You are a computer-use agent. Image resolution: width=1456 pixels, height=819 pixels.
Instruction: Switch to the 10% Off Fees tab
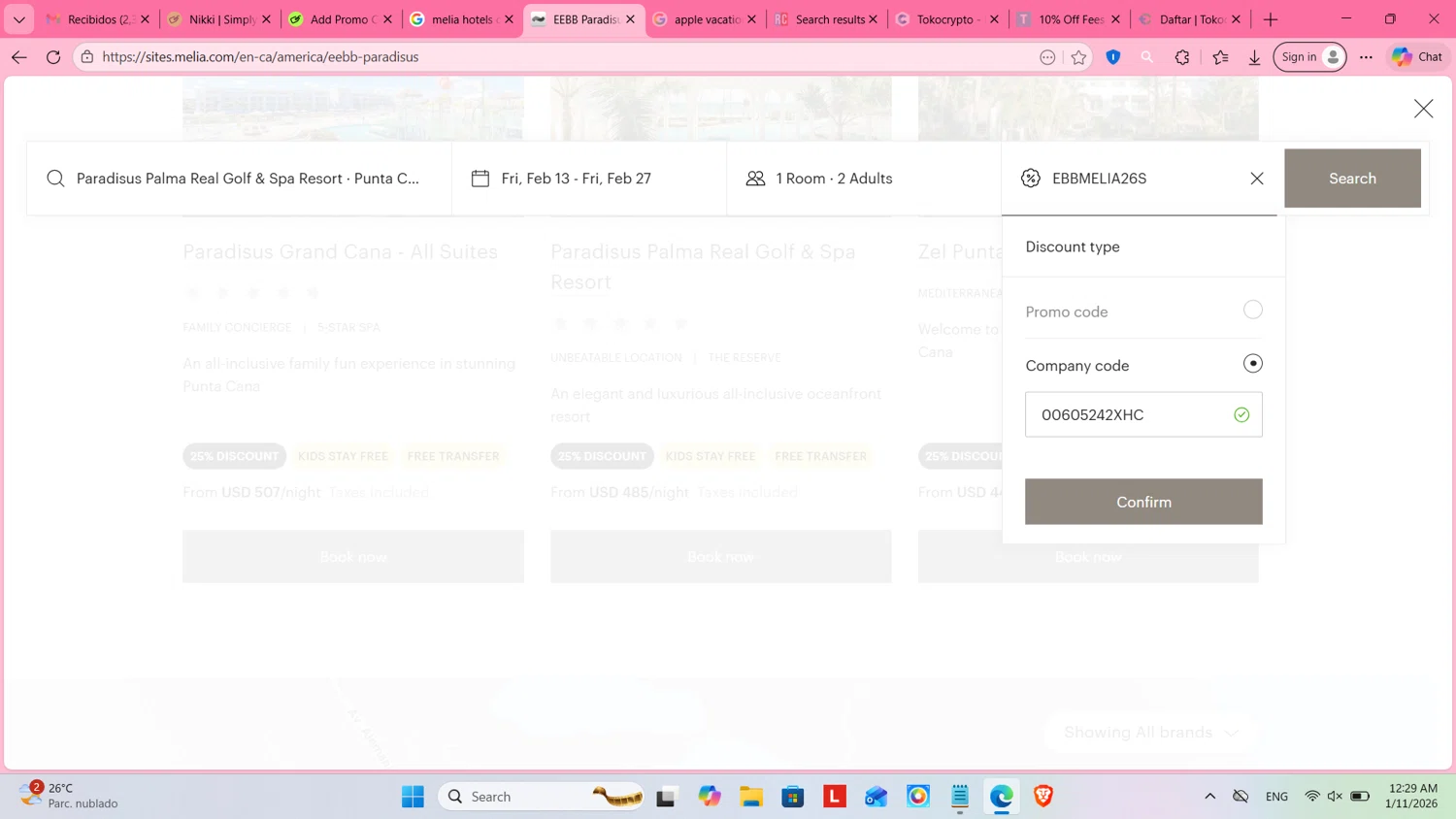[x=1069, y=19]
